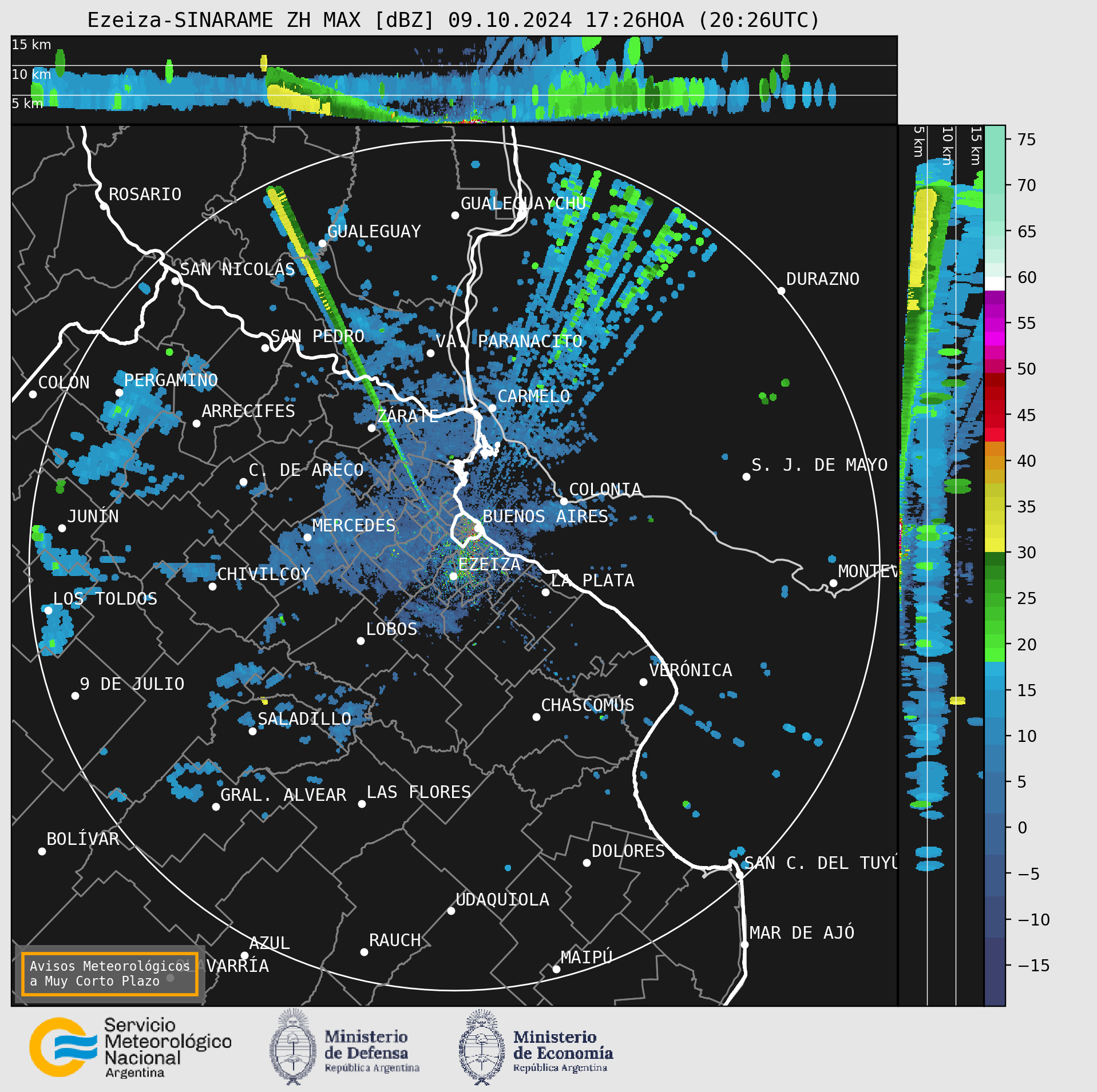Click the UDAQUIOLA label
The width and height of the screenshot is (1097, 1092).
pos(502,900)
